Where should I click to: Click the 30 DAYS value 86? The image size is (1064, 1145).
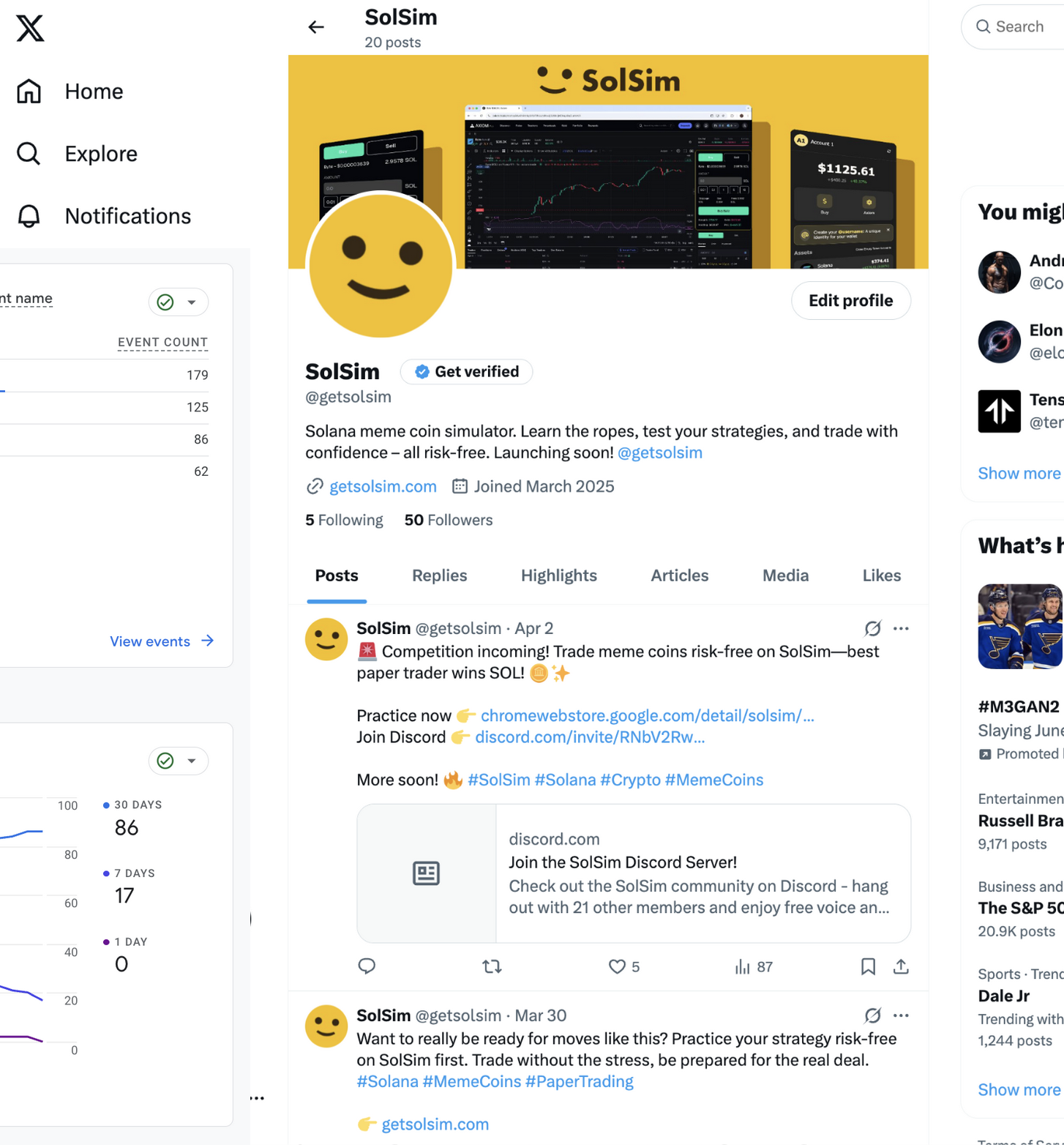click(x=127, y=828)
